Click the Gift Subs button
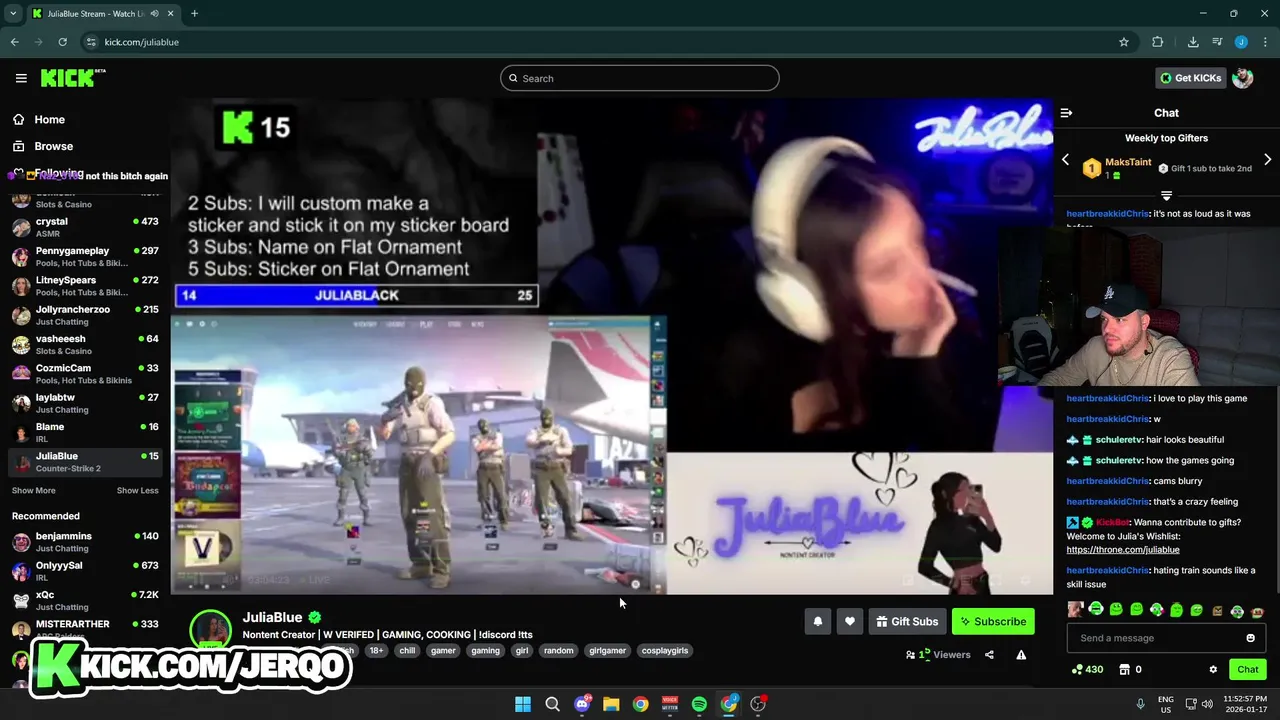The height and width of the screenshot is (720, 1280). [x=907, y=621]
